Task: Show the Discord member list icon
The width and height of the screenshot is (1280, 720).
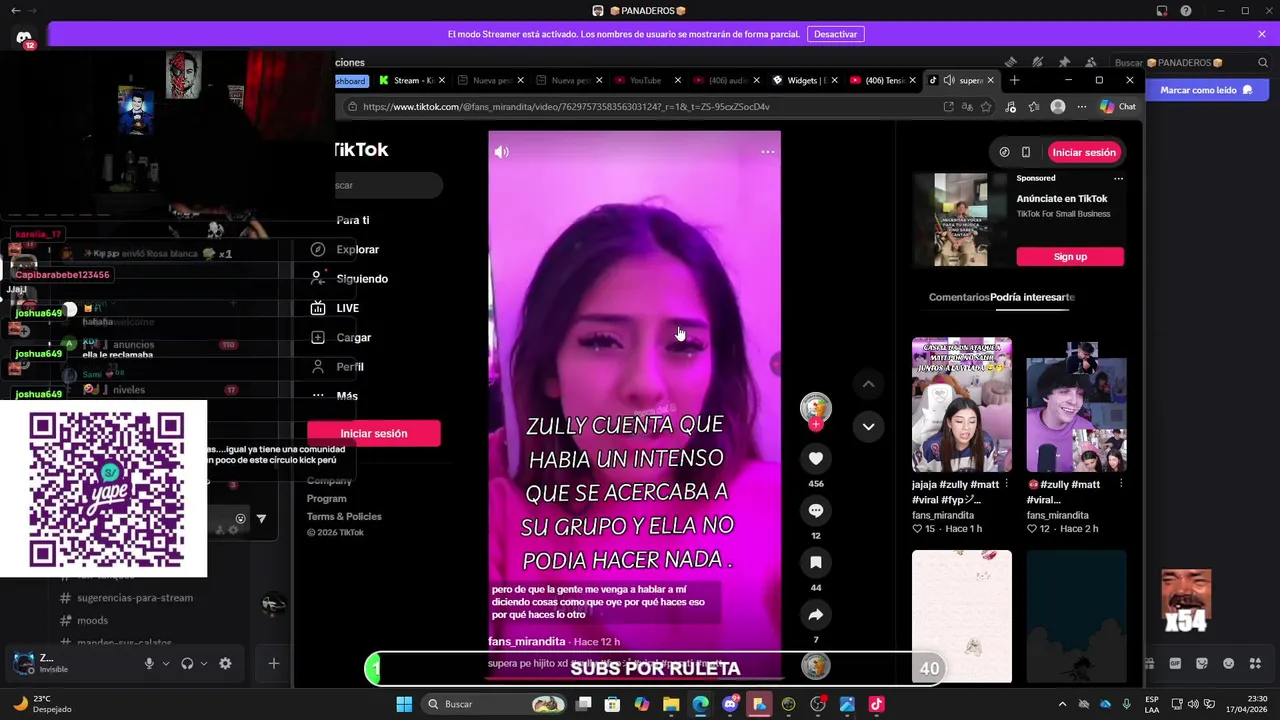Action: coord(1090,62)
